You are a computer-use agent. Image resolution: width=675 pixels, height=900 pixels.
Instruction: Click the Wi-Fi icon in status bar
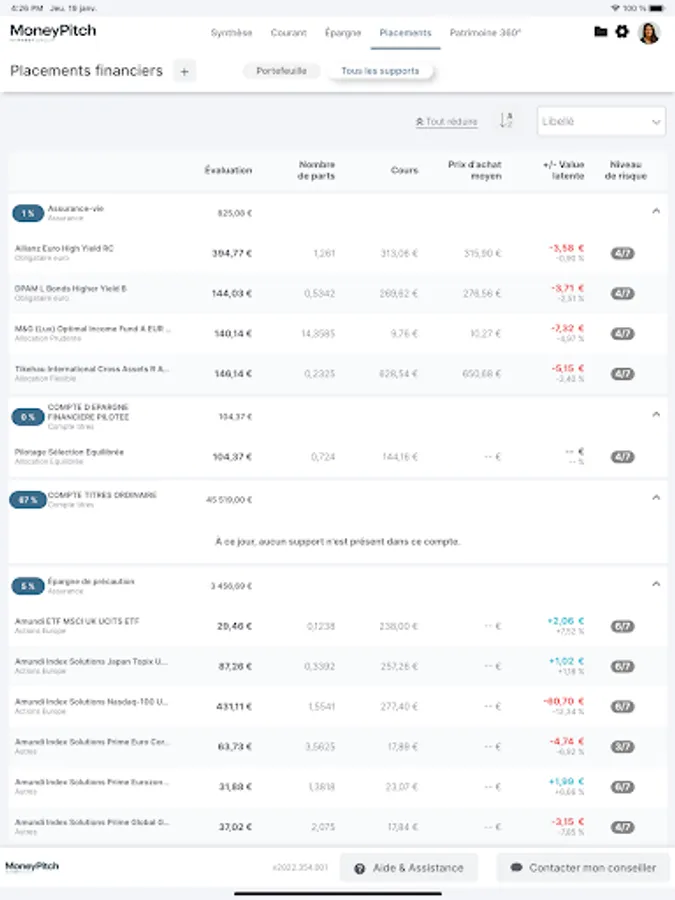coord(615,8)
